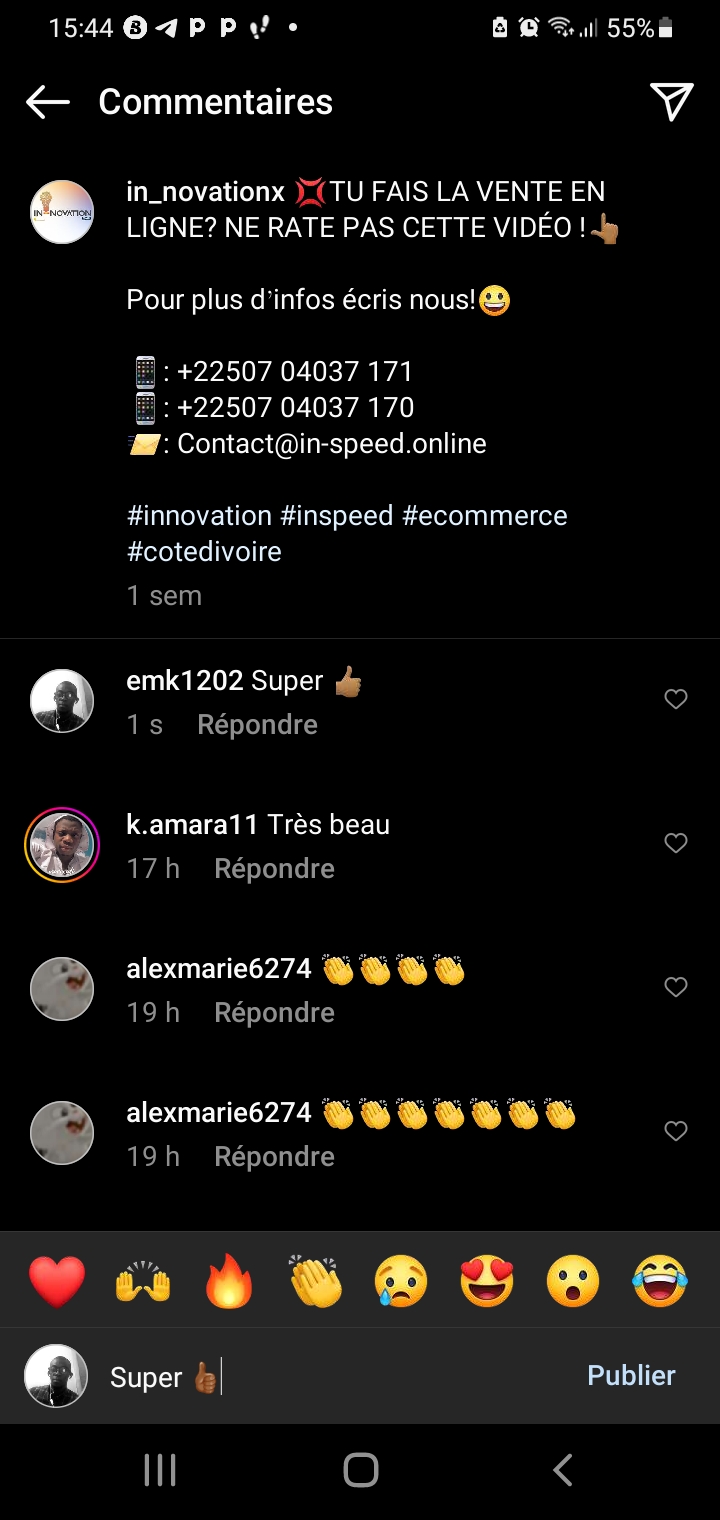Image resolution: width=720 pixels, height=1520 pixels.
Task: Insert the clapping hands quick emoji
Action: point(315,1281)
